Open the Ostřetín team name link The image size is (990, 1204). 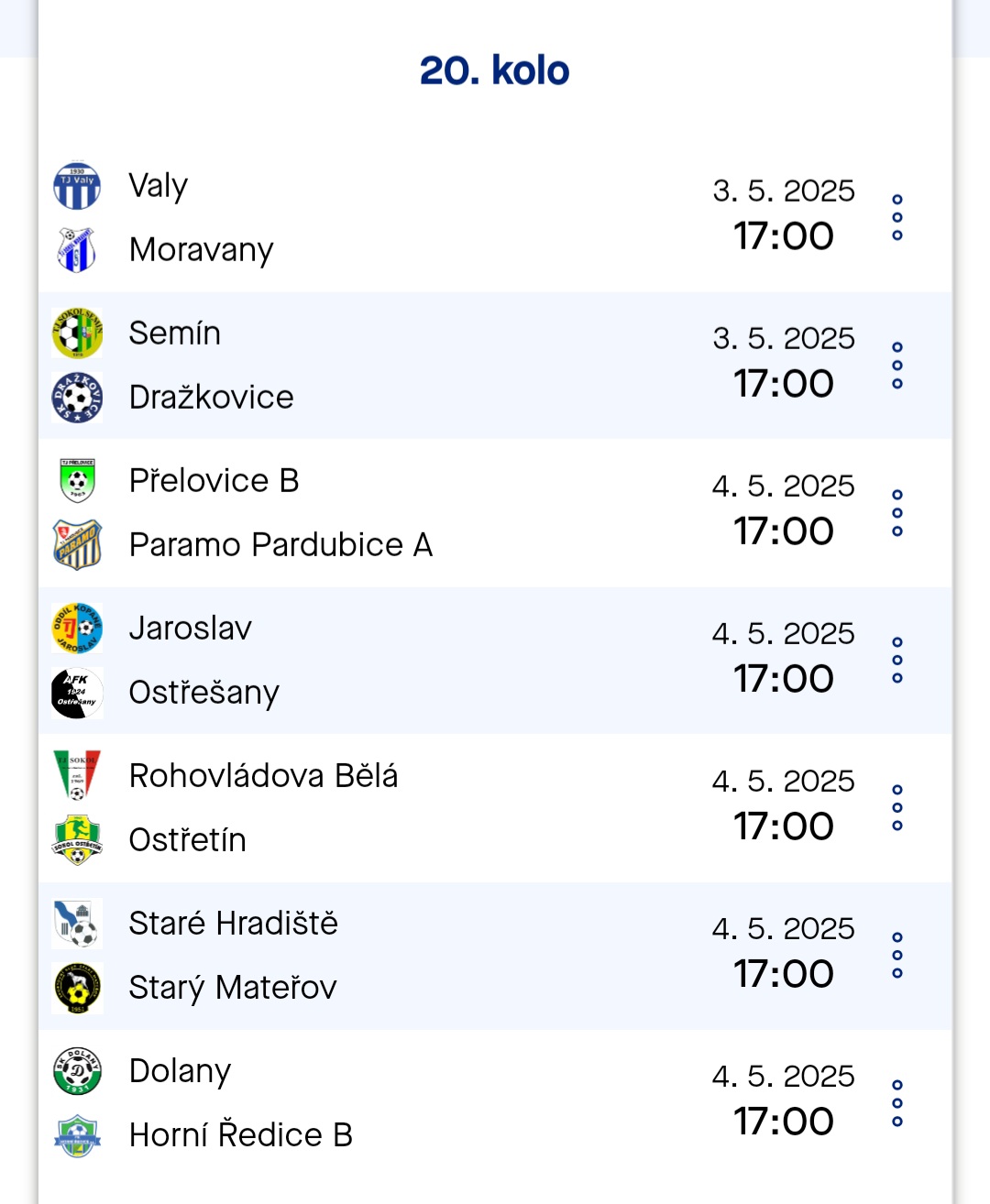click(188, 840)
